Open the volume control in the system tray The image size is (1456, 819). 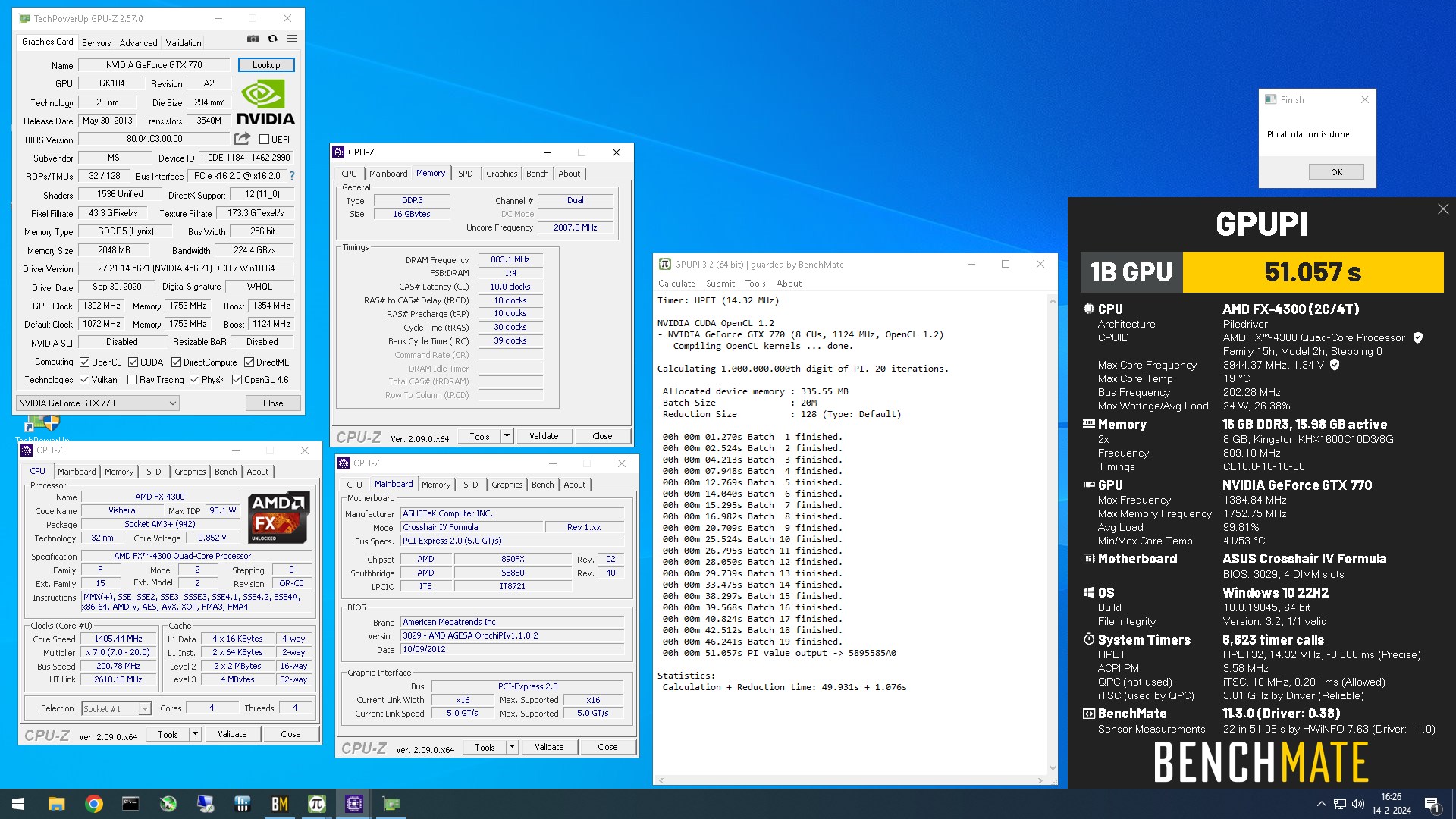[1357, 804]
